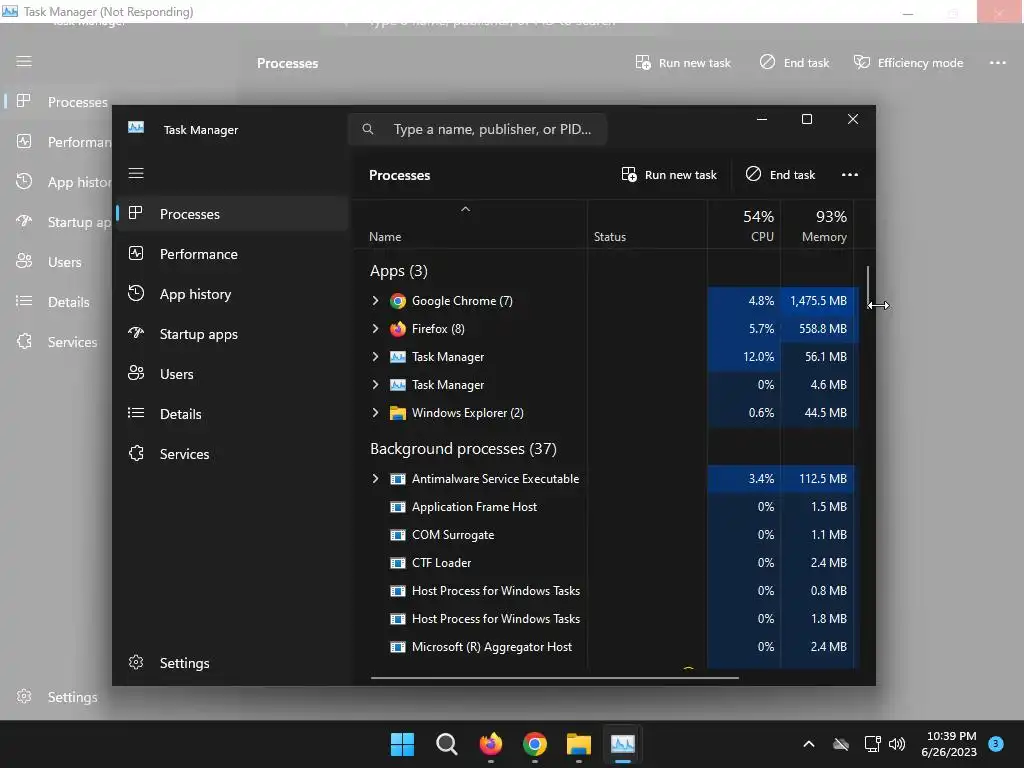1024x768 pixels.
Task: Sort by the 54% CPU column header
Action: (x=744, y=225)
